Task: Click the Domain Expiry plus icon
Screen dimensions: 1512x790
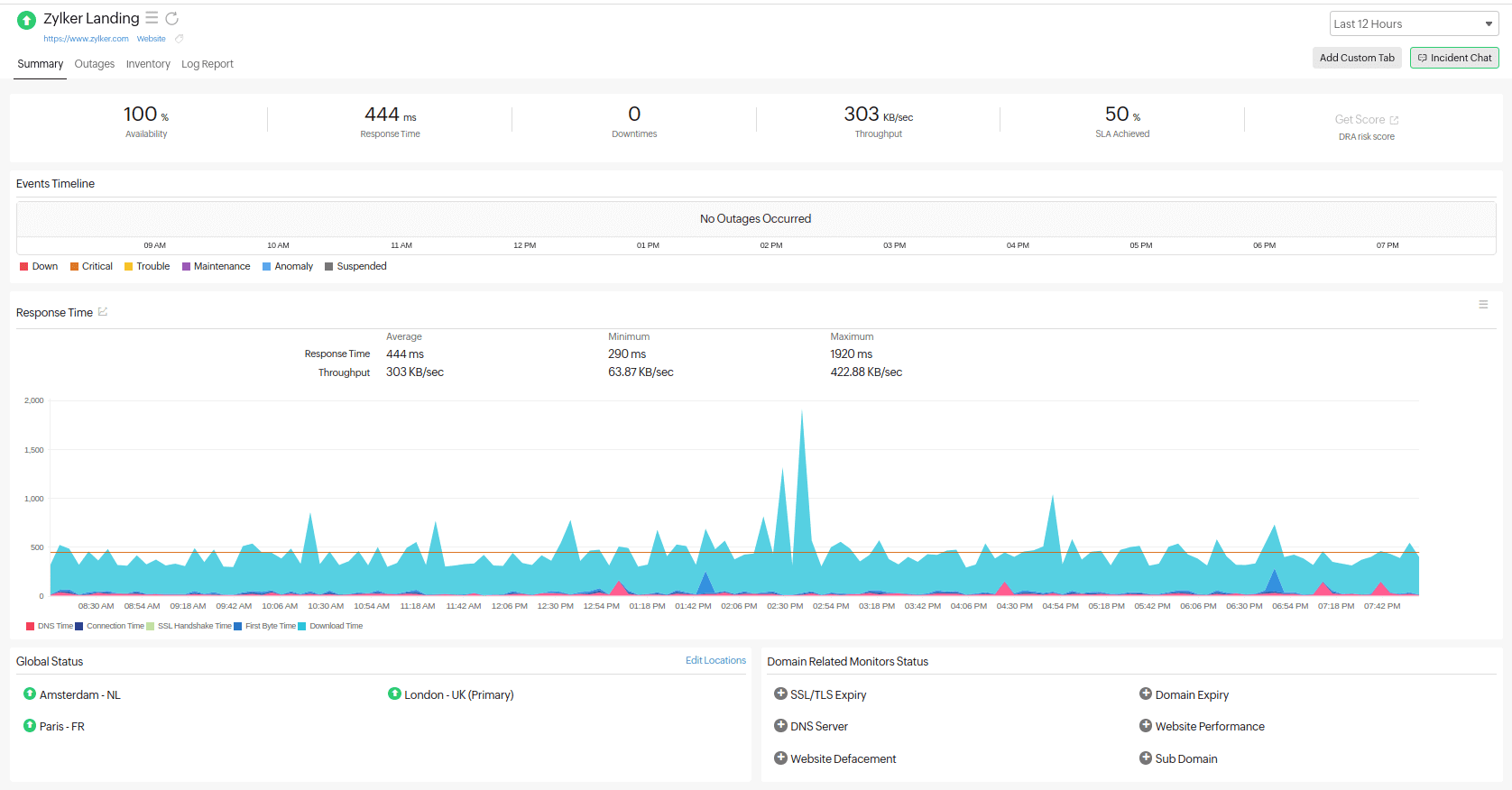Action: 1145,694
